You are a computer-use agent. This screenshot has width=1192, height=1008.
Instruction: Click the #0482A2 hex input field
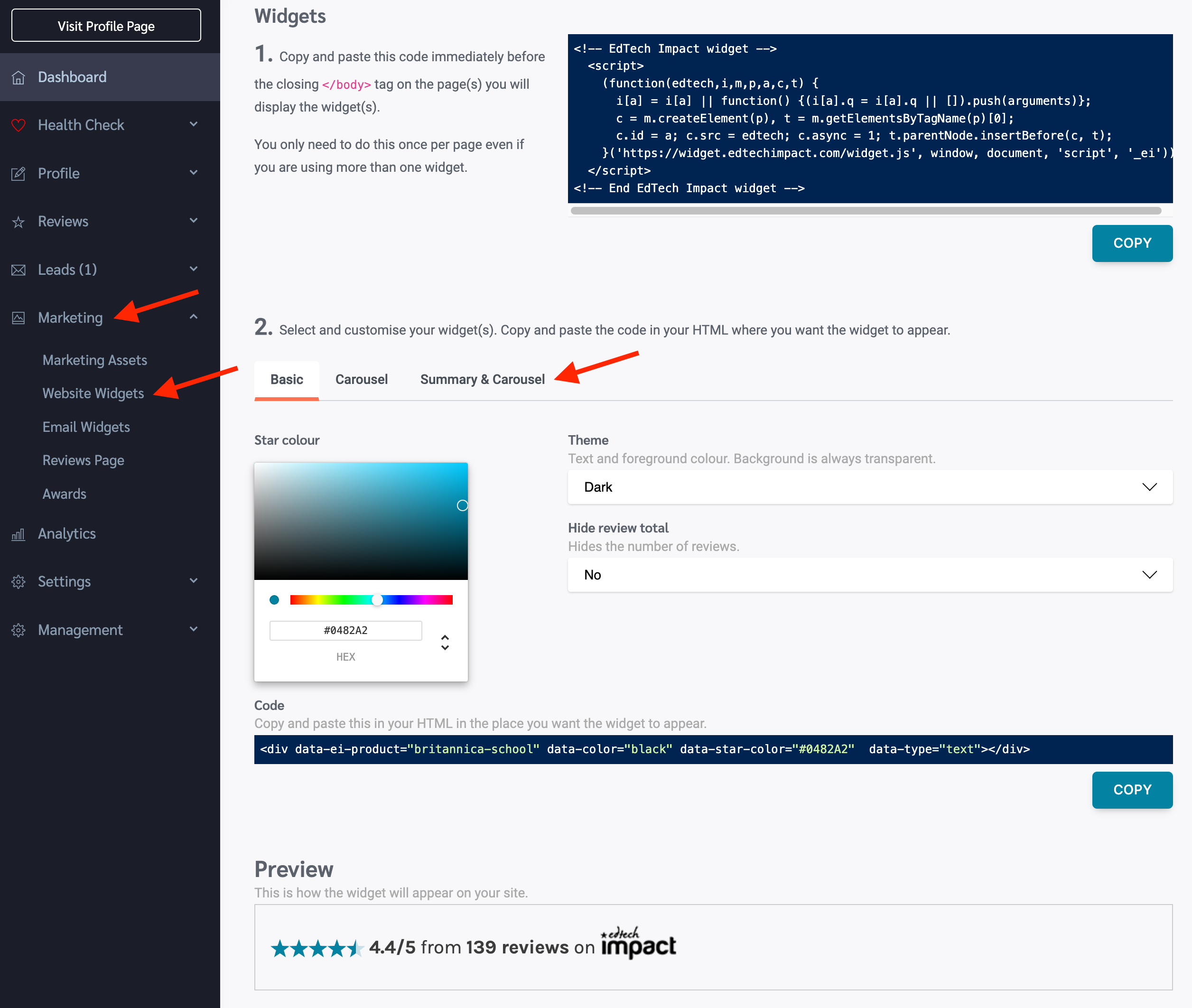(x=346, y=631)
